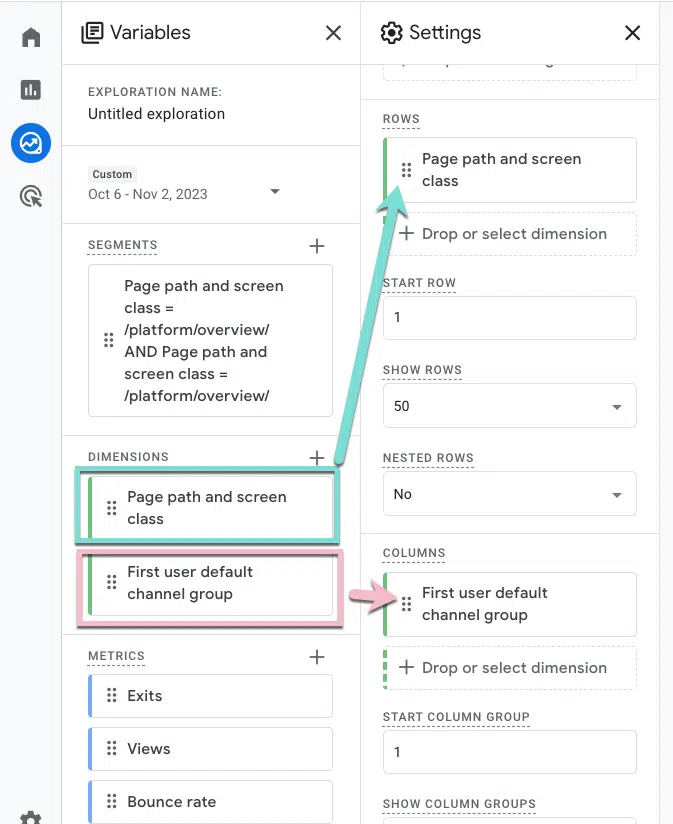Screen dimensions: 673x824
Task: Select the Explore icon in the sidebar
Action: point(31,143)
